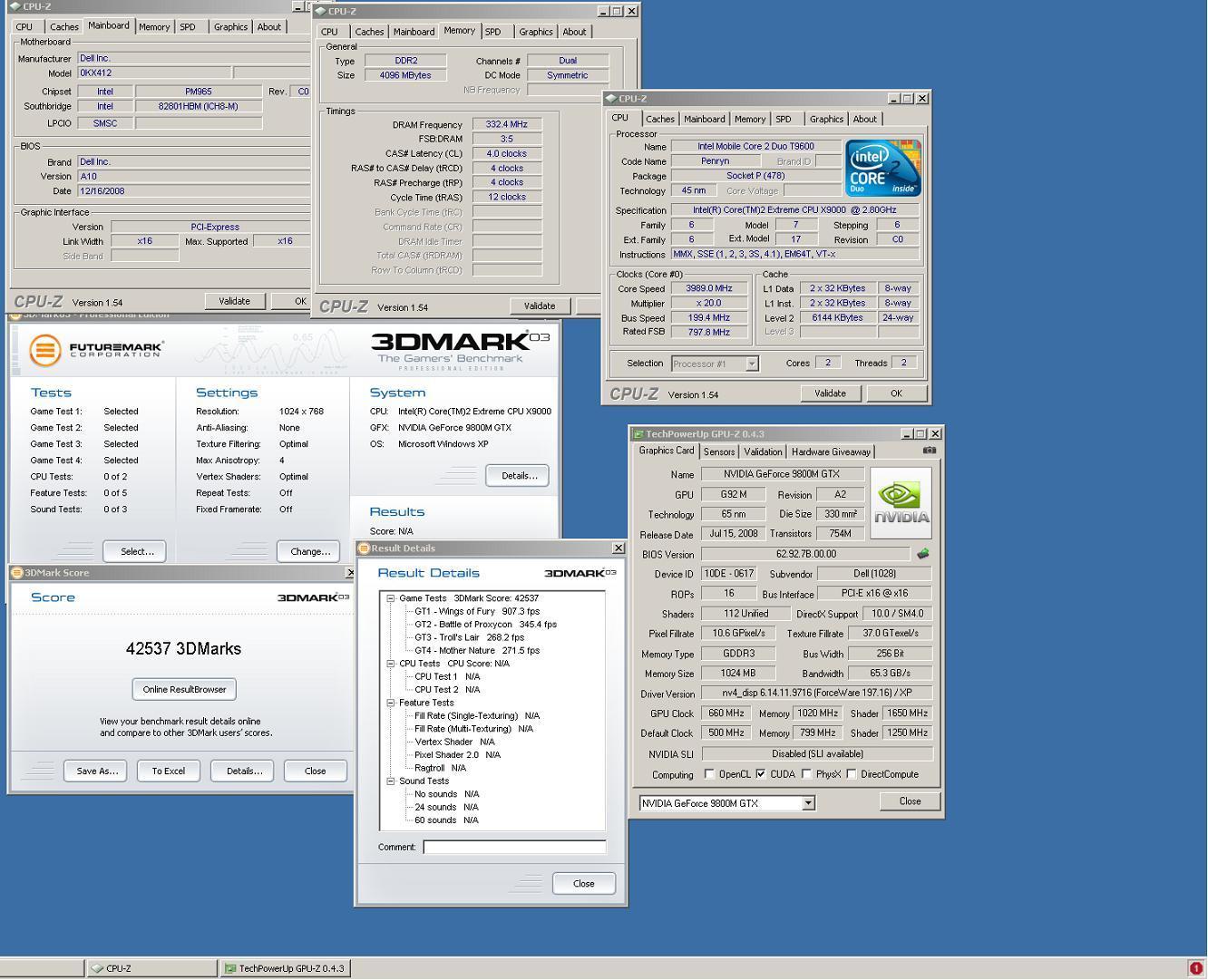Click TechPowerUp GPU-Z taskbar button
1208x980 pixels.
click(x=284, y=968)
